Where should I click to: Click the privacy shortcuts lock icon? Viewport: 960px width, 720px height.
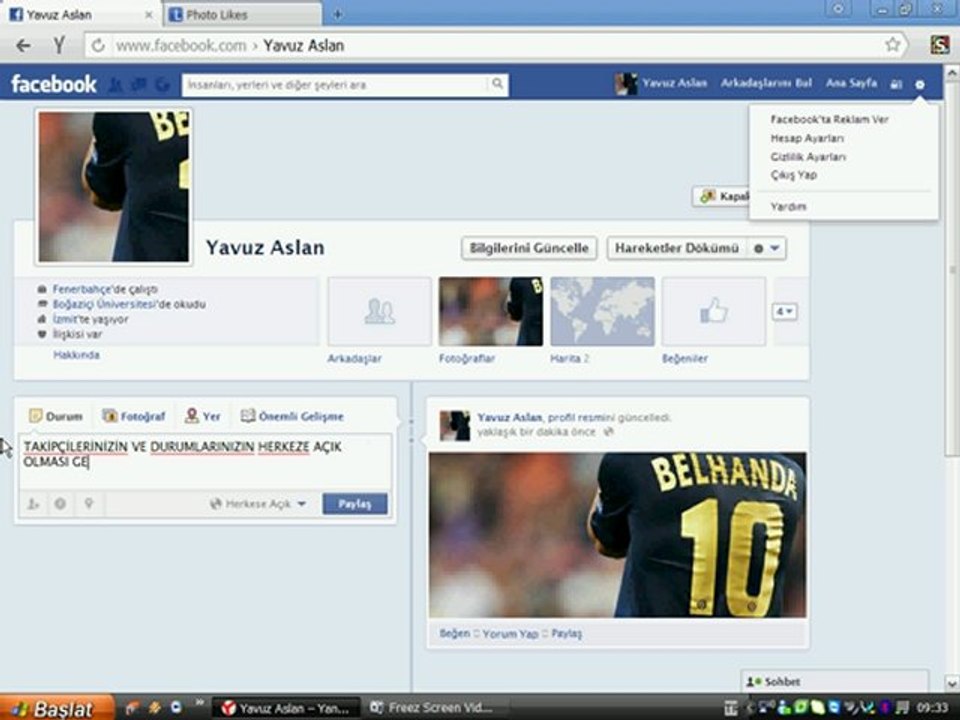coord(896,84)
